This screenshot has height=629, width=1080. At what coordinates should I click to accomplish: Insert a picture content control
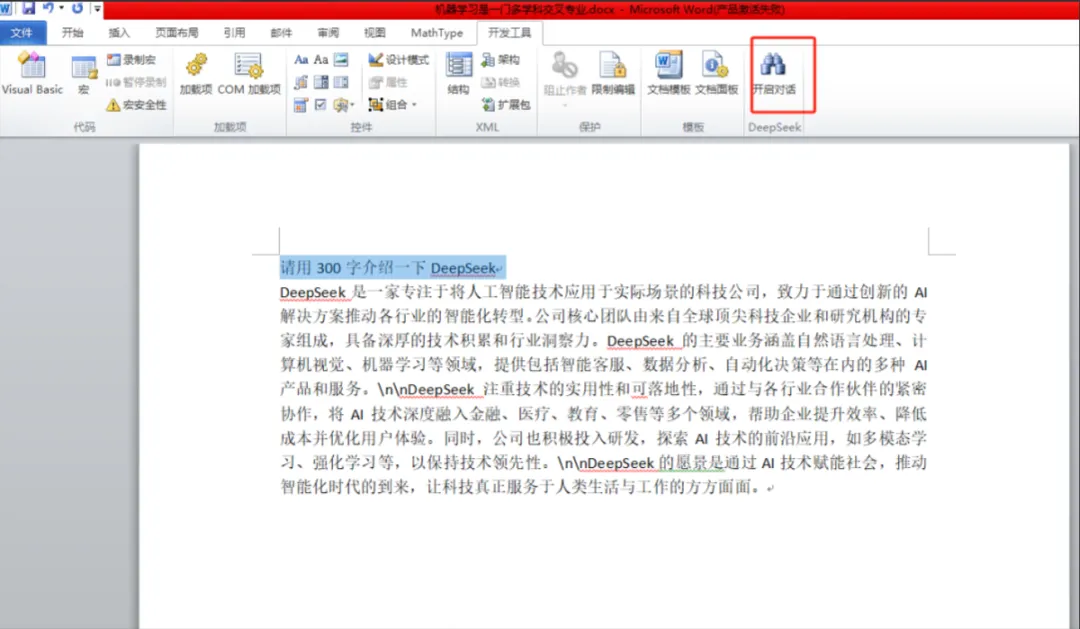pos(341,60)
